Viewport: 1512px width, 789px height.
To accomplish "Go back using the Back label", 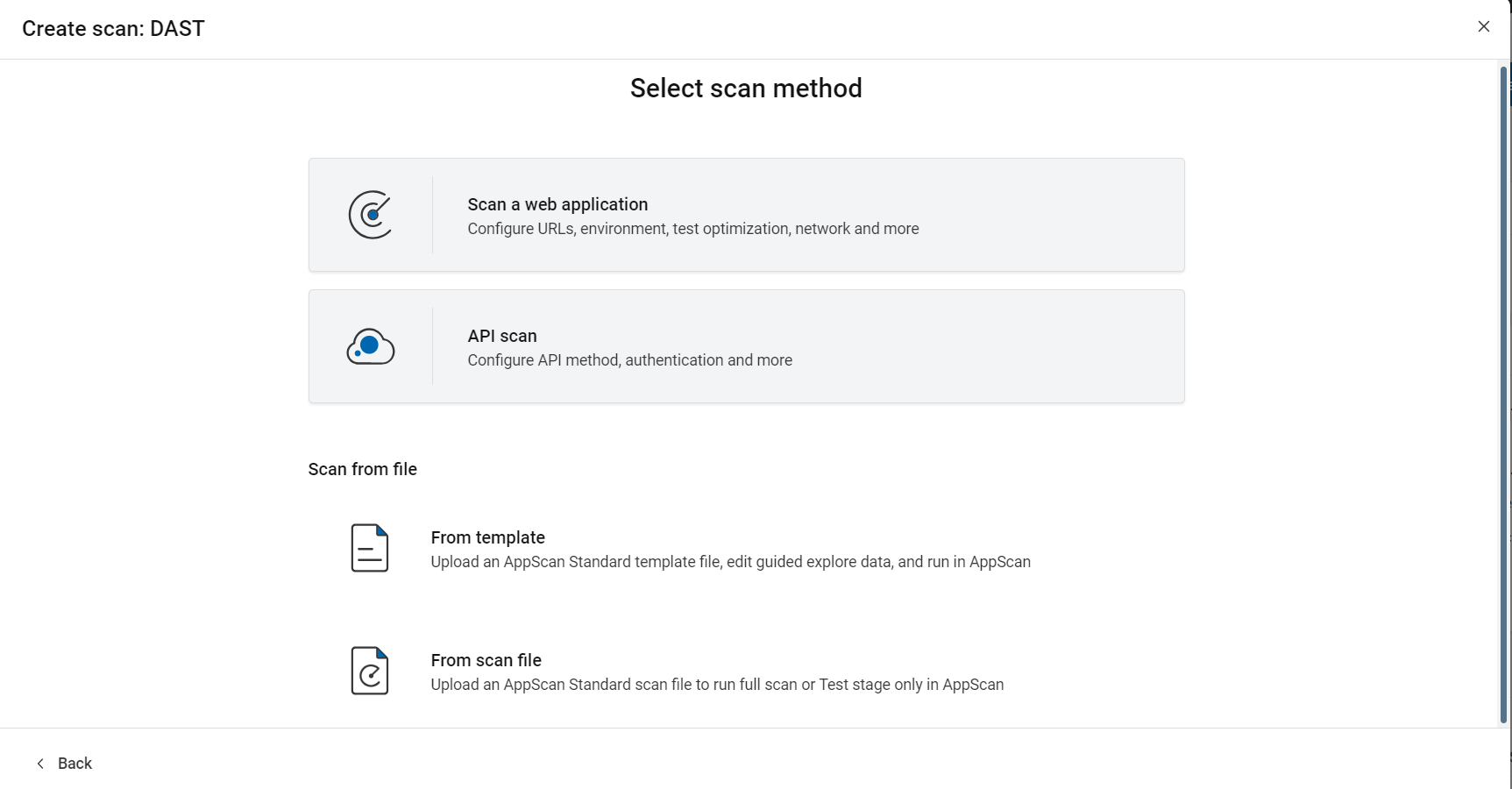I will 75,764.
